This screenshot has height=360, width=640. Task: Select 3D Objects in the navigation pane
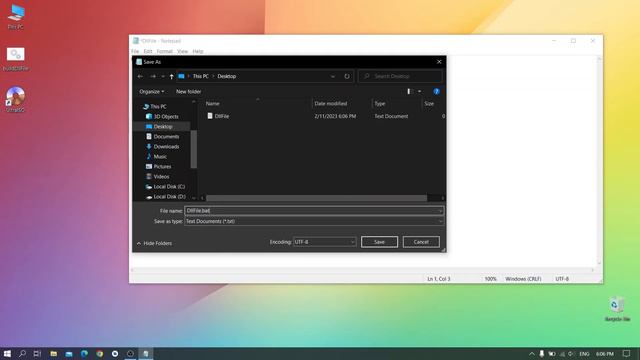[166, 117]
